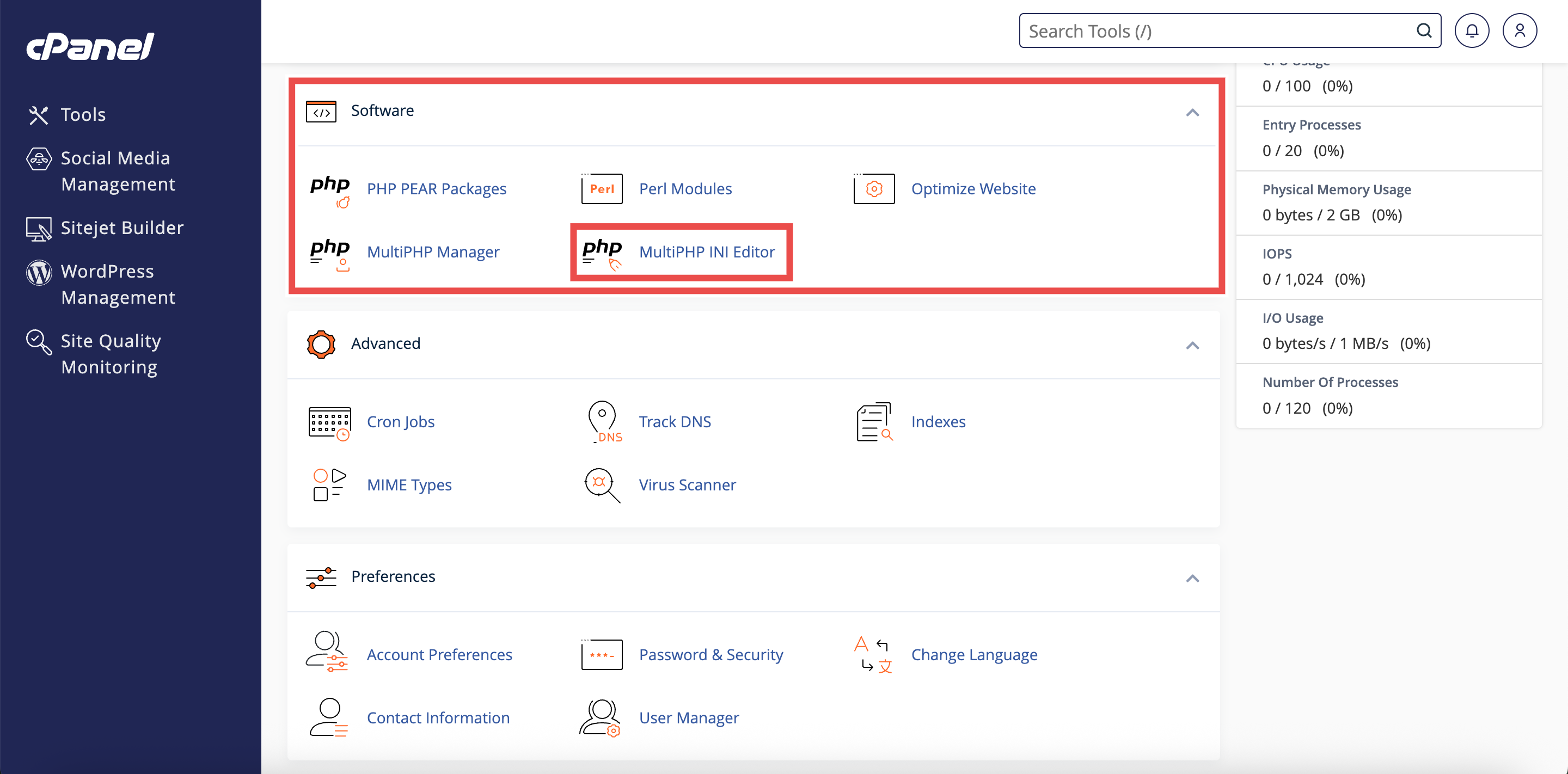1568x774 pixels.
Task: Open the Cron Jobs tool
Action: click(400, 421)
